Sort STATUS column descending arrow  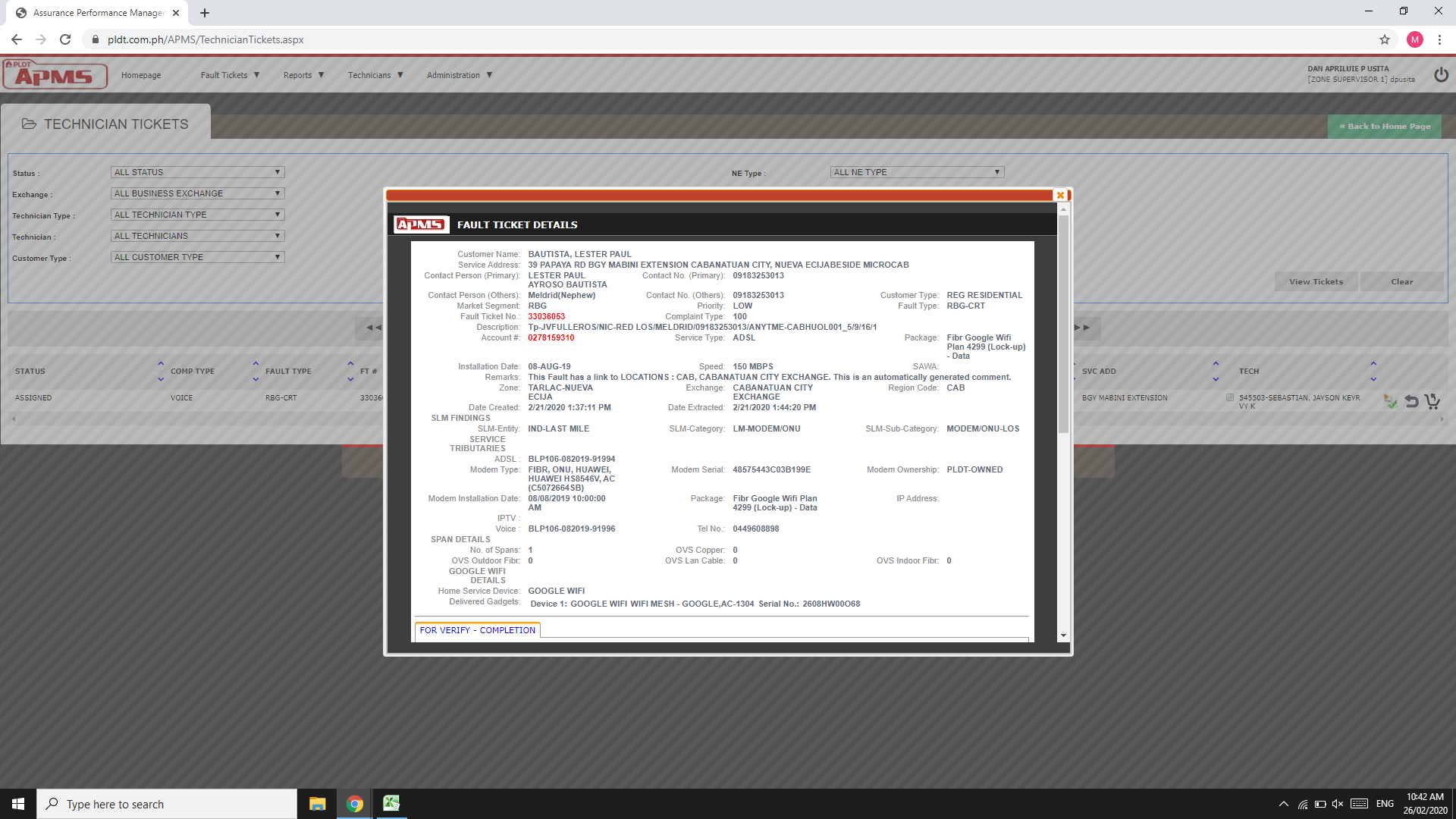point(161,378)
